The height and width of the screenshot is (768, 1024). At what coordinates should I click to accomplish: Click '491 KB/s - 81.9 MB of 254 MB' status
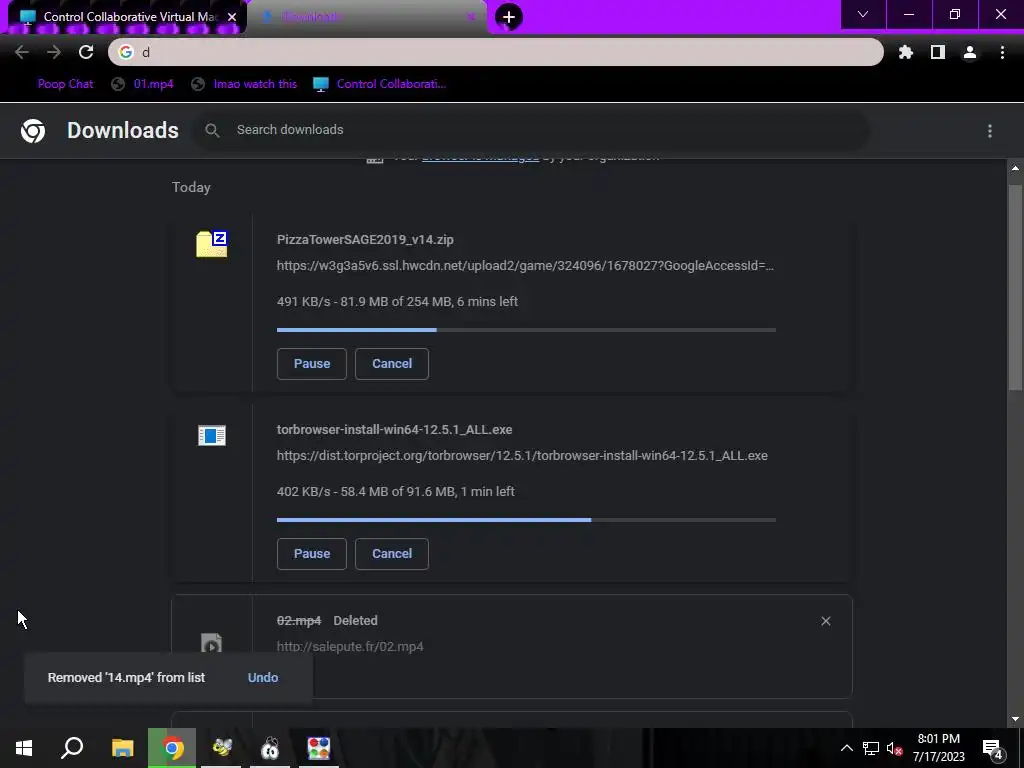397,302
